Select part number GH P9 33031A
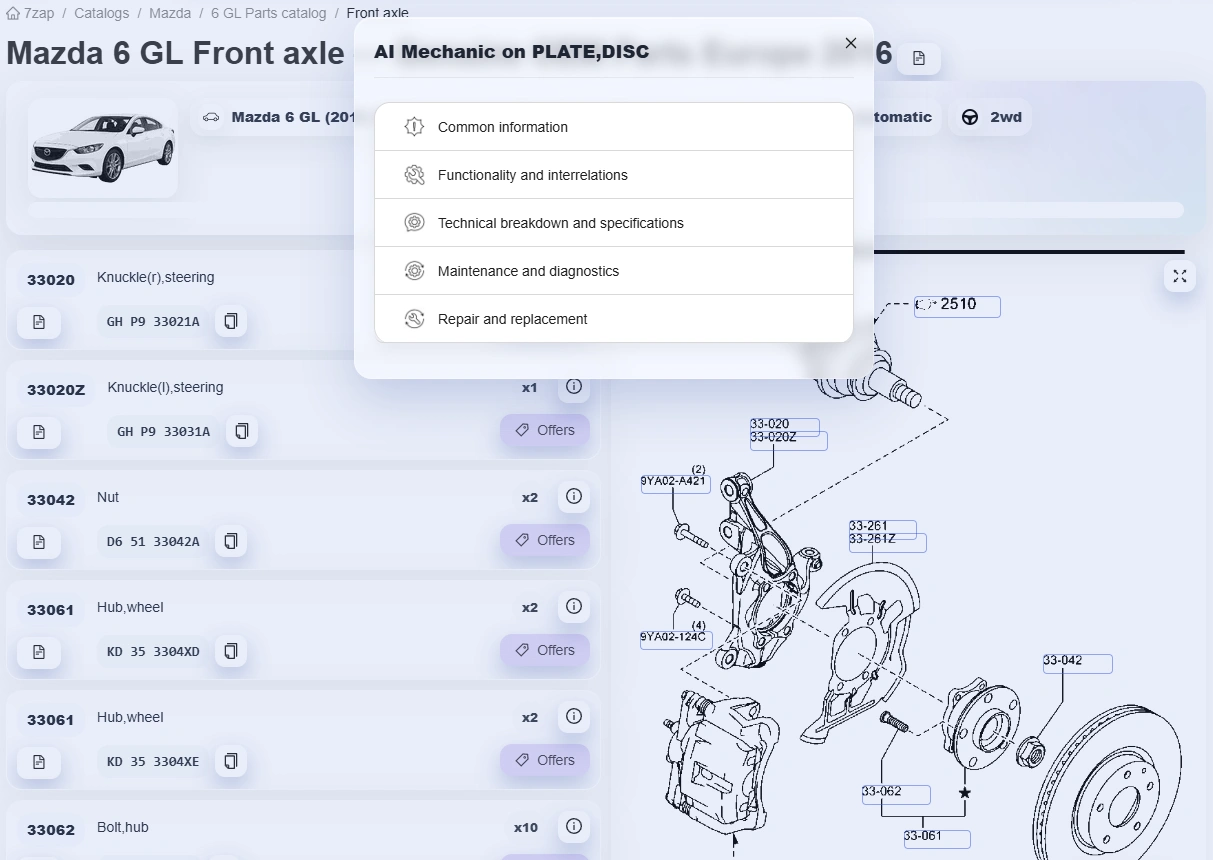 pyautogui.click(x=163, y=432)
